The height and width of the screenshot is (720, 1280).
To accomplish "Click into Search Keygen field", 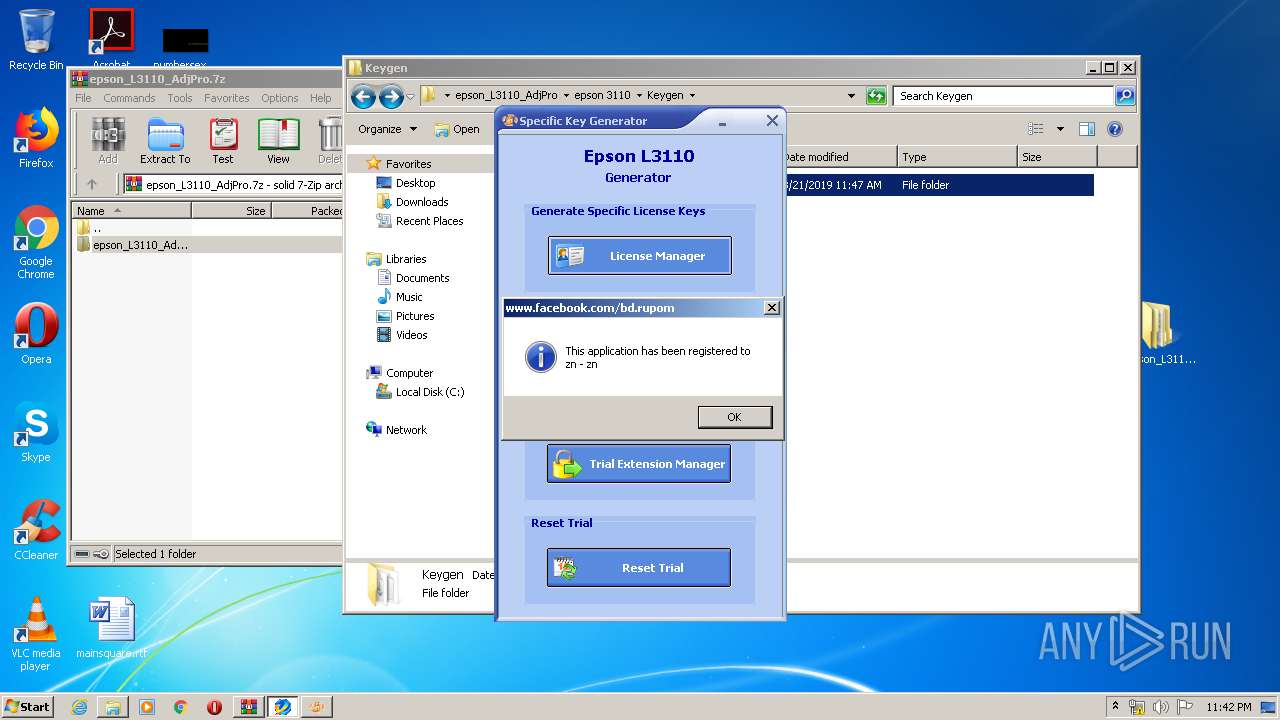I will pyautogui.click(x=1003, y=96).
